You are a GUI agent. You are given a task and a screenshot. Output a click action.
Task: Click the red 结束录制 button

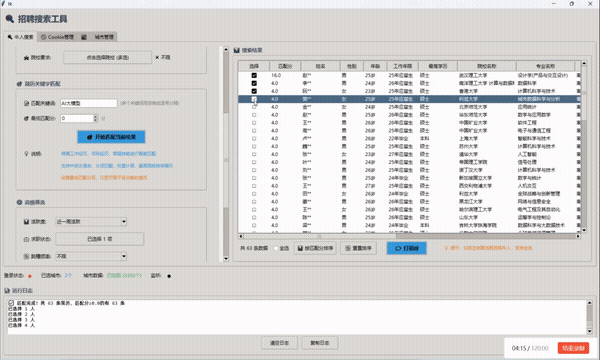coord(573,348)
